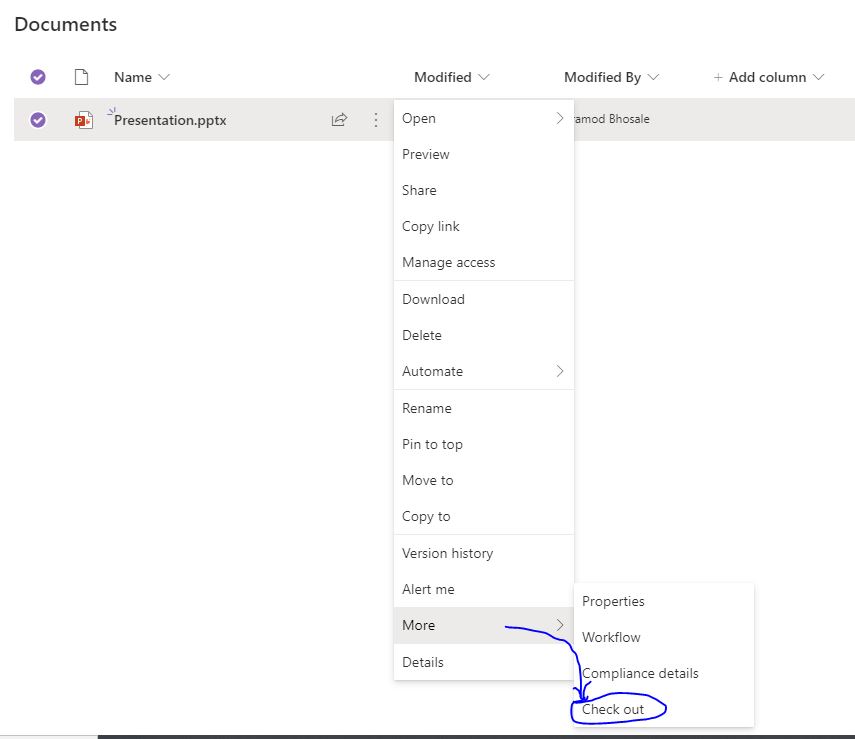Open the file named Presentation.pptx

click(168, 119)
